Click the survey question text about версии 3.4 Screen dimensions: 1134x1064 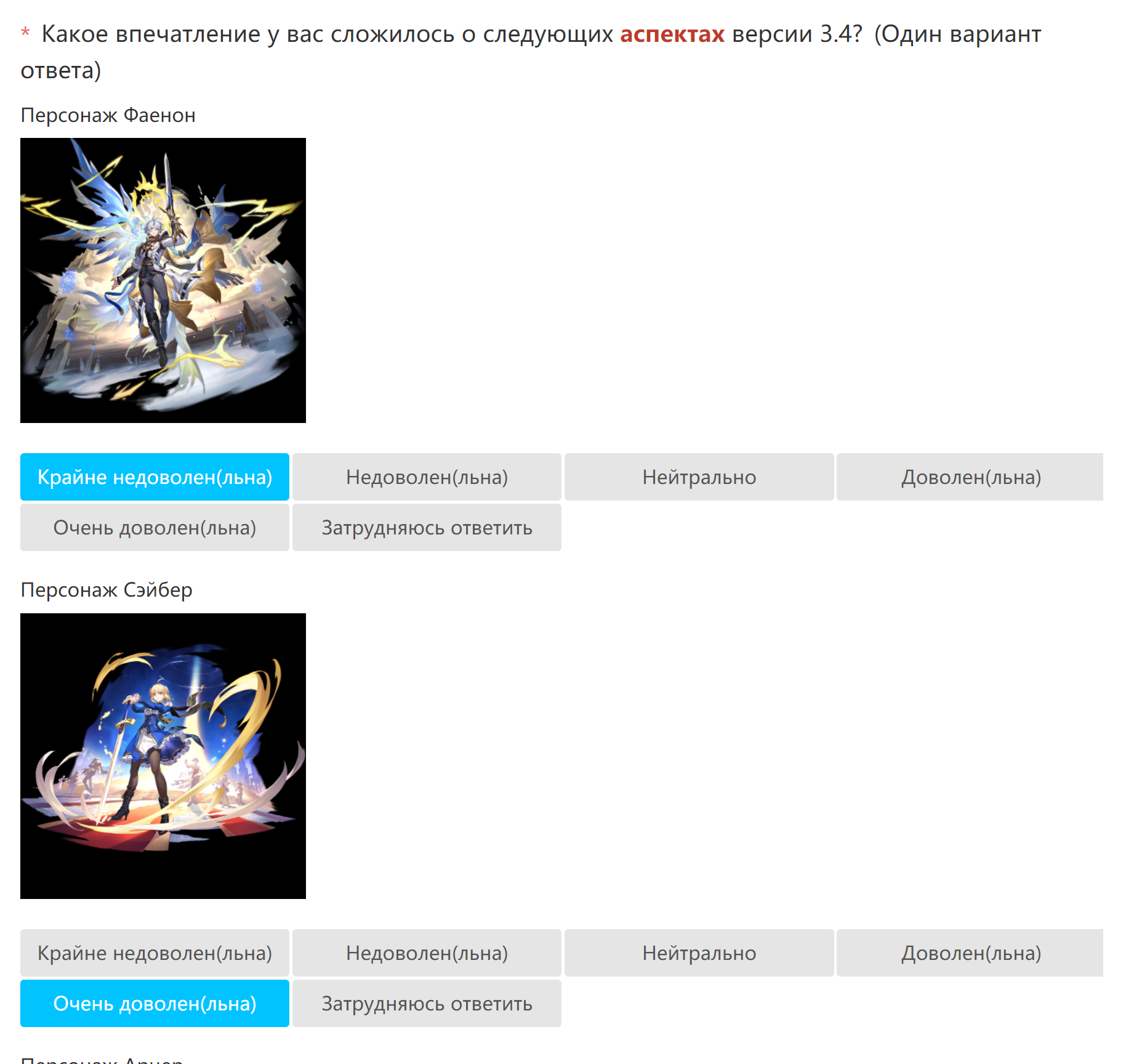531,52
